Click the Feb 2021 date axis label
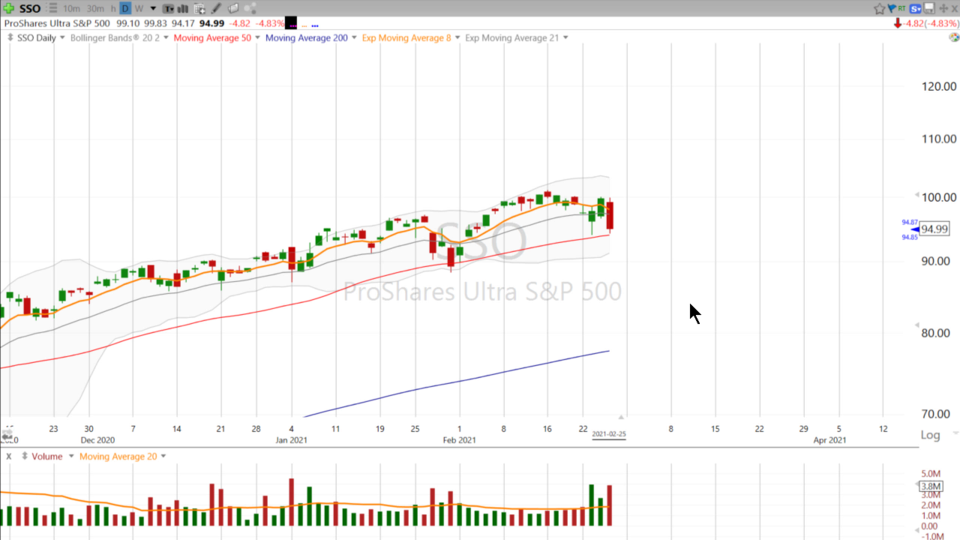960x540 pixels. pos(459,440)
